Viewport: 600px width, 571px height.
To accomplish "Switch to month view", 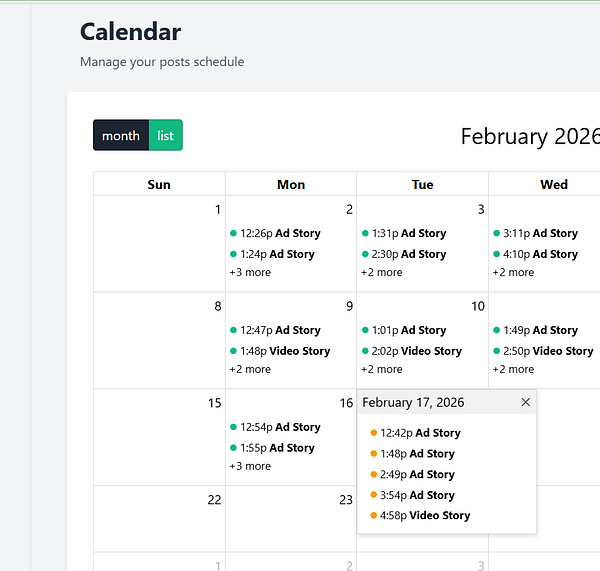I will (121, 136).
